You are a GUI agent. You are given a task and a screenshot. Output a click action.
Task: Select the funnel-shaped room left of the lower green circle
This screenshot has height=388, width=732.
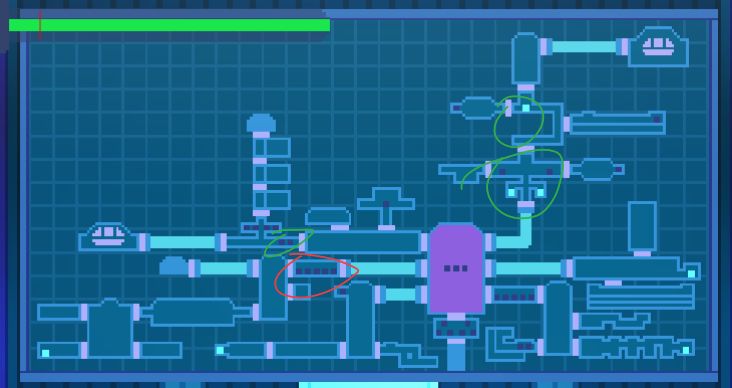click(463, 173)
